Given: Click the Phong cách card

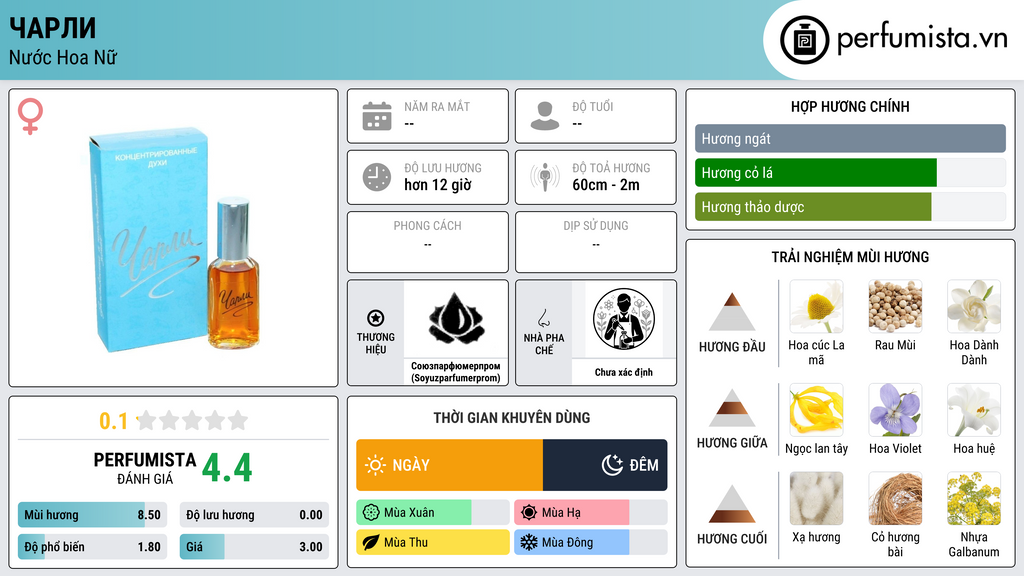Looking at the screenshot, I should click(x=428, y=242).
